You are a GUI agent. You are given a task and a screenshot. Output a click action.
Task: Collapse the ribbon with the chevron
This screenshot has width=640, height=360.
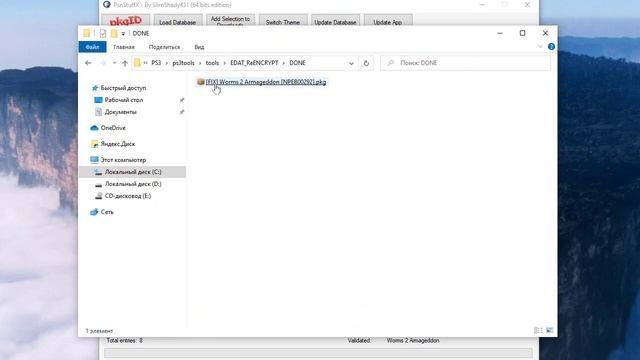[540, 47]
